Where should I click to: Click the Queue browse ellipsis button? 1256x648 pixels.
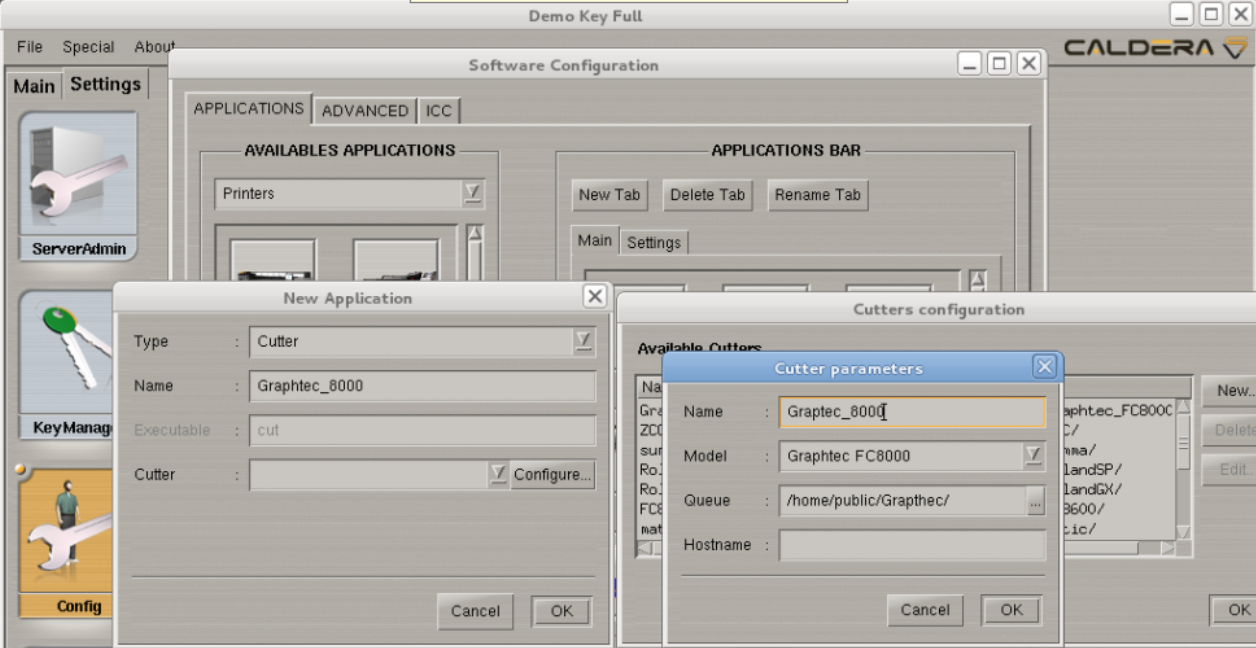click(1035, 501)
